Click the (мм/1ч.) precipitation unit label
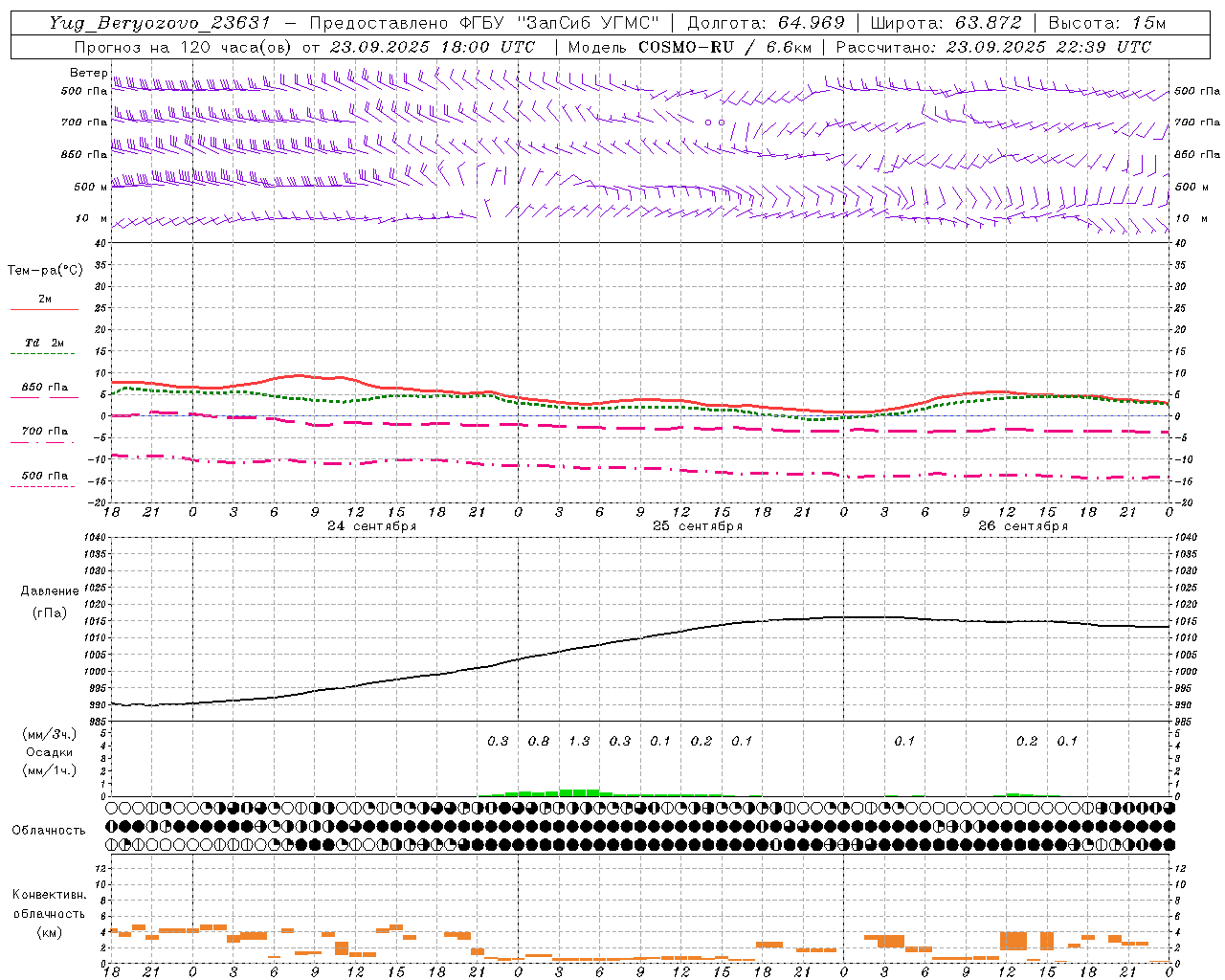The image size is (1225, 980). (50, 770)
